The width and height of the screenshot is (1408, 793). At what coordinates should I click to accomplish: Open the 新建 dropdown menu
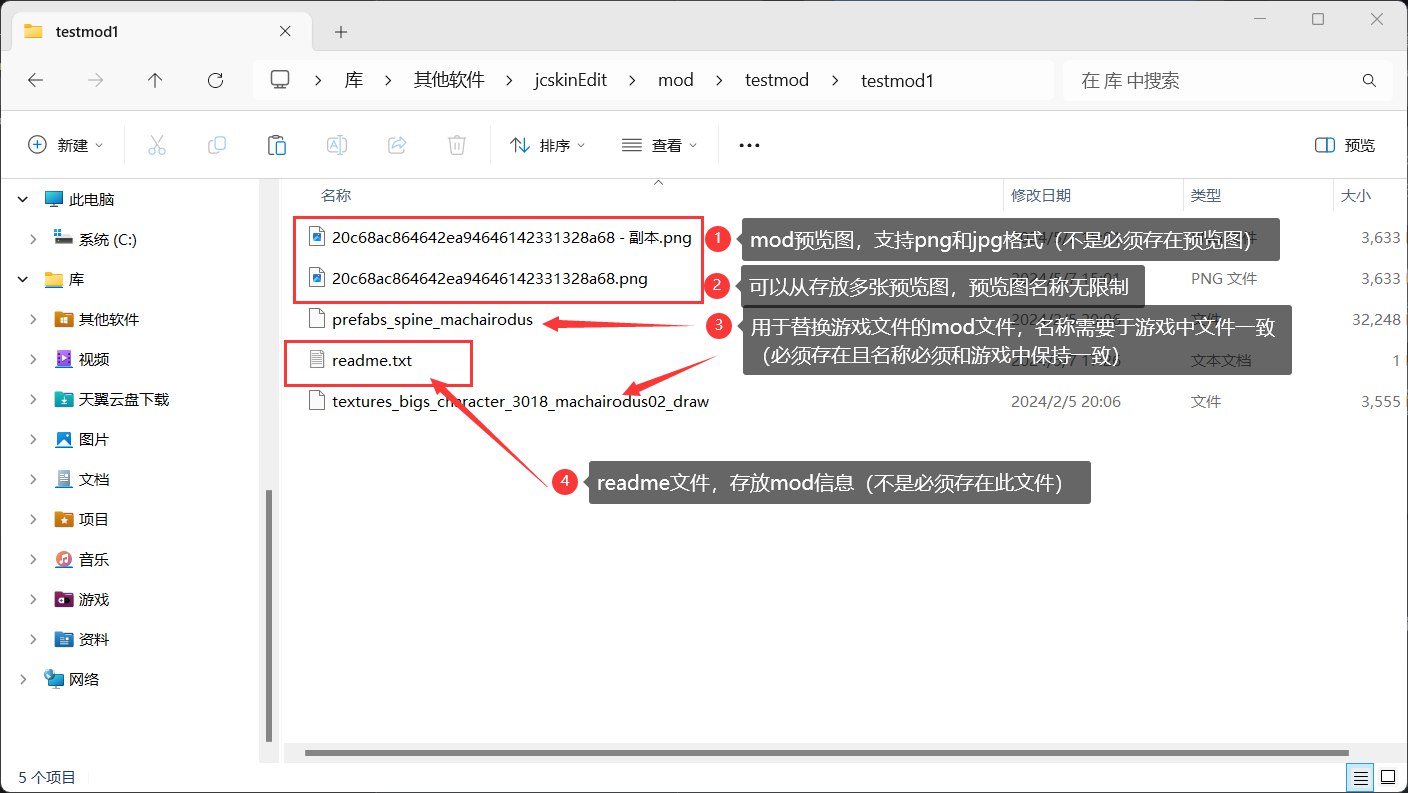[x=66, y=144]
